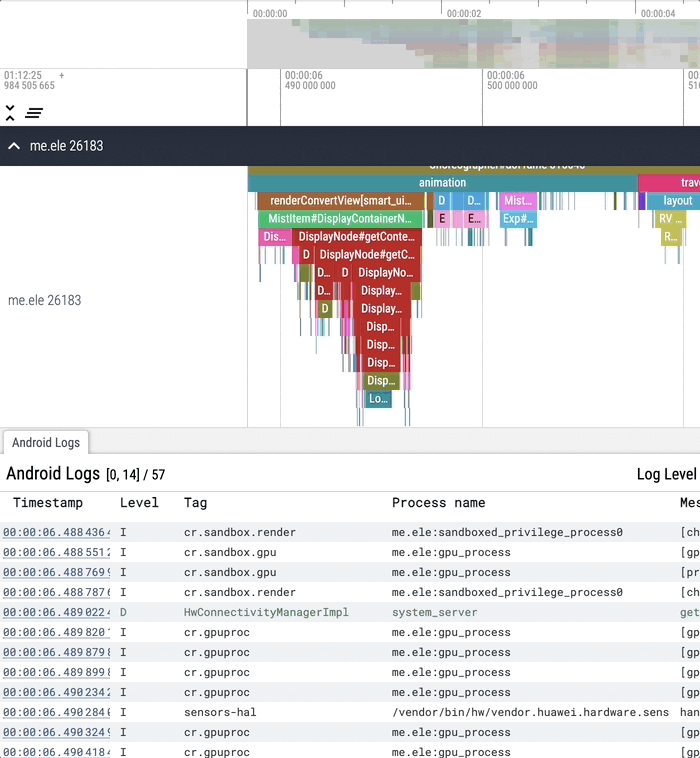The image size is (700, 758).
Task: Click the collapse all tracks icon
Action: pyautogui.click(x=10, y=112)
